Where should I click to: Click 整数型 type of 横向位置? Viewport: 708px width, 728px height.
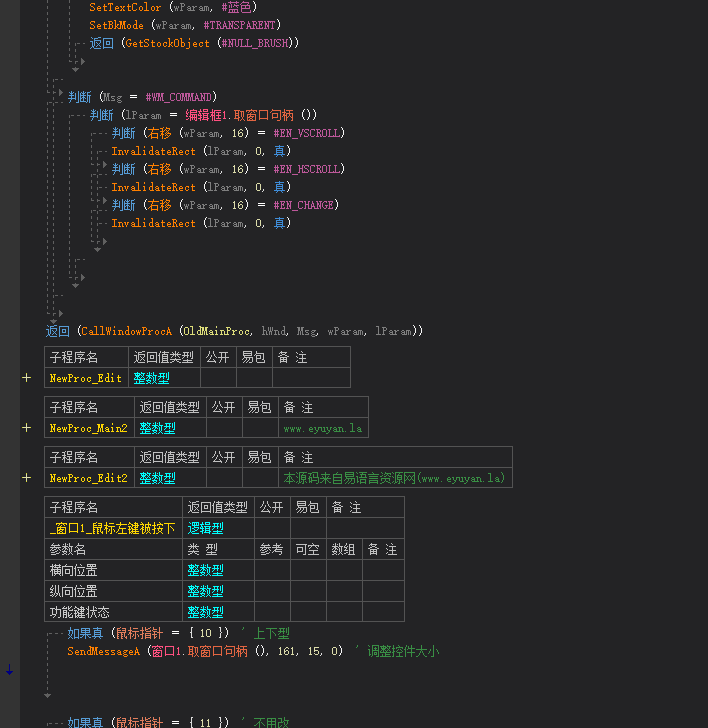205,570
